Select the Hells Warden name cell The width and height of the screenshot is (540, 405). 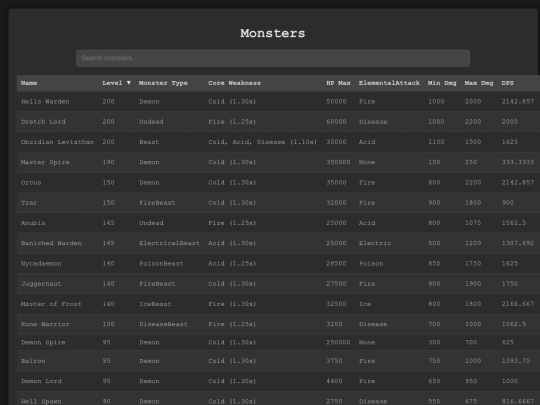tap(45, 102)
